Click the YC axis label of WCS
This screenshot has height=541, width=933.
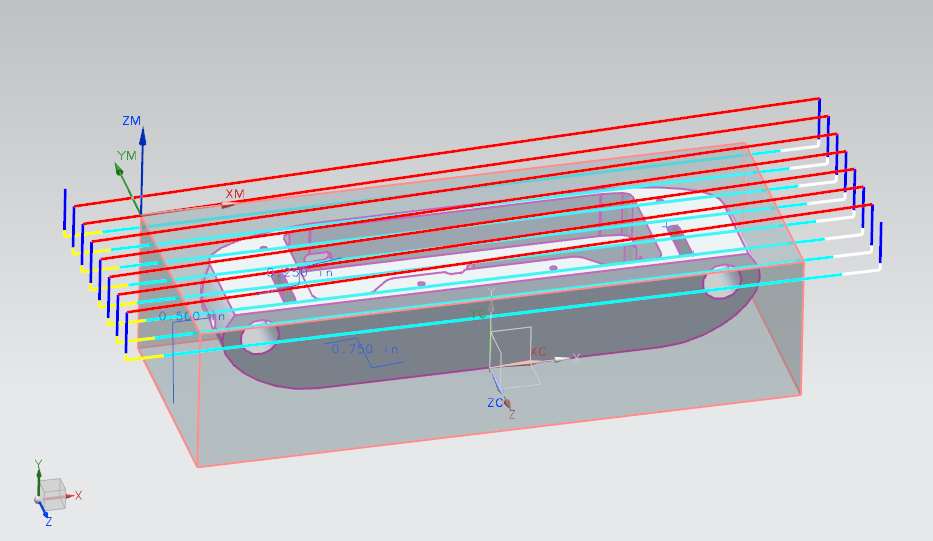479,313
